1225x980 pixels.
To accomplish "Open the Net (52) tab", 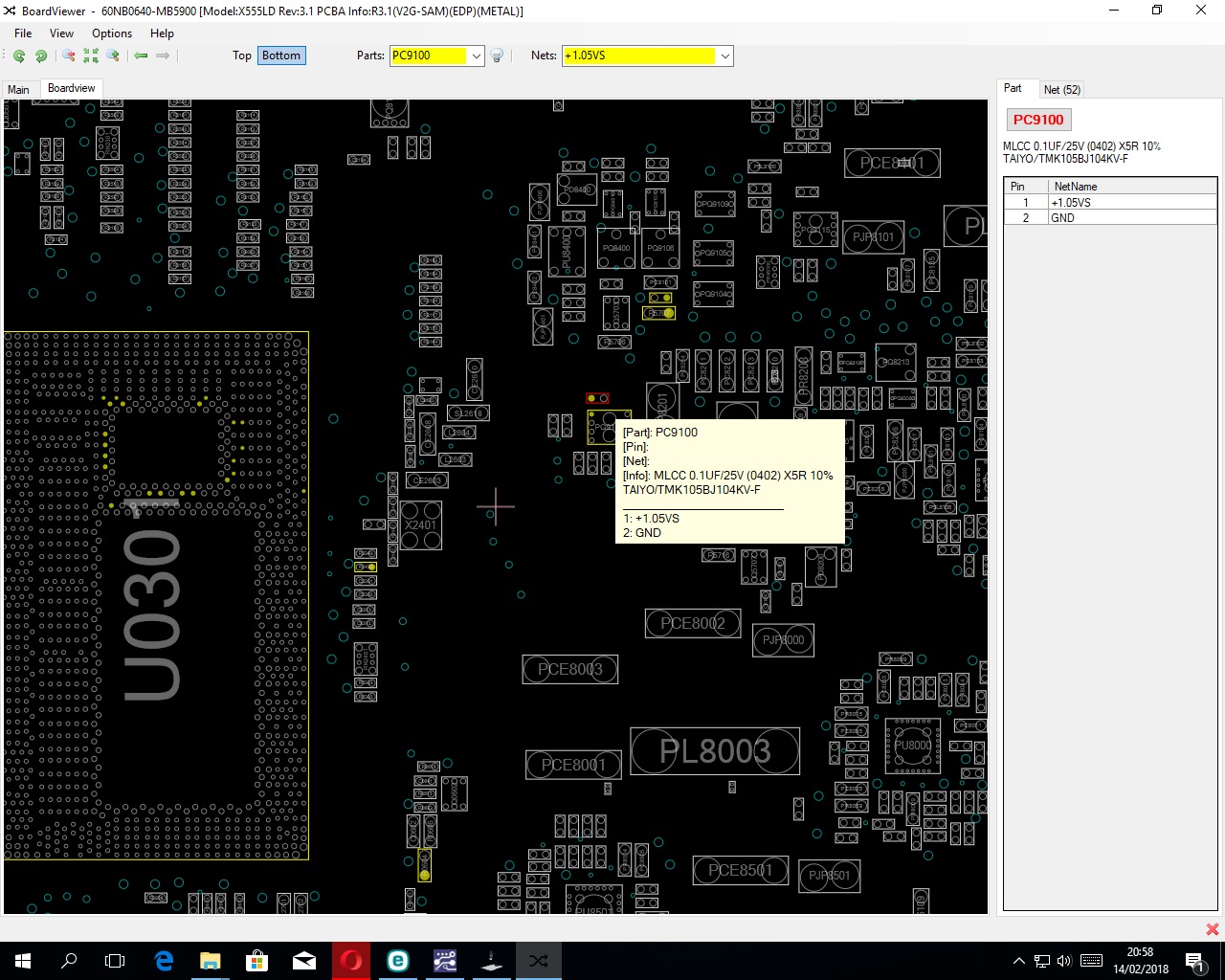I will [x=1061, y=89].
